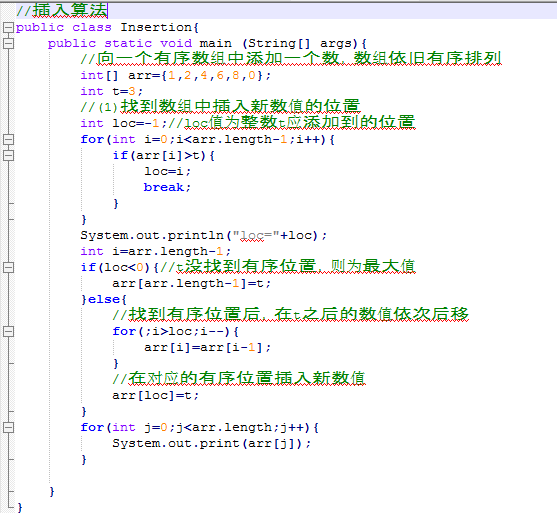Image resolution: width=557 pixels, height=513 pixels.
Task: Click the arr[i]=arr[i-1] shifting statement
Action: (207, 347)
